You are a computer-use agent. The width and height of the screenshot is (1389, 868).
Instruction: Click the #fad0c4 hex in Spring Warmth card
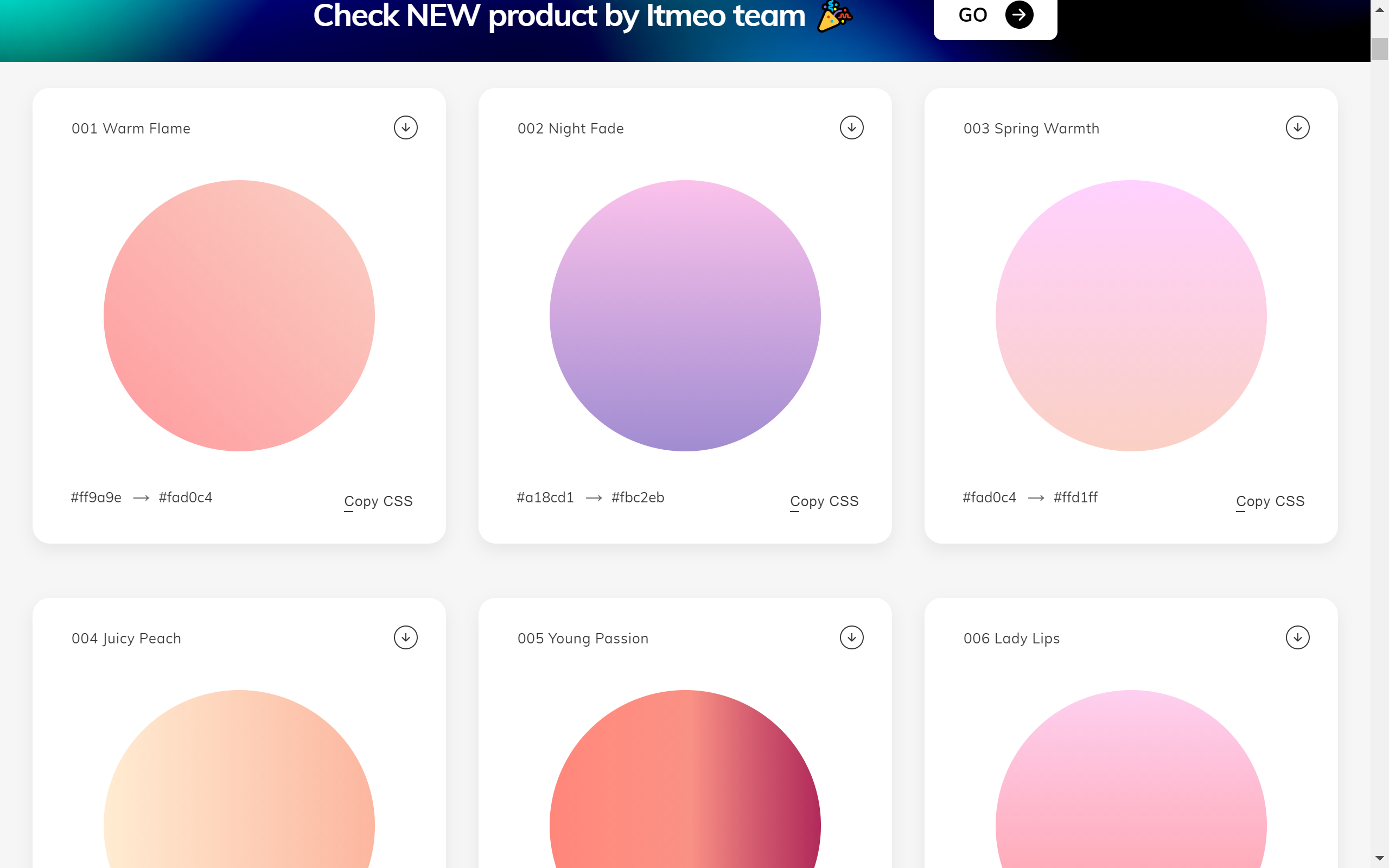[990, 497]
